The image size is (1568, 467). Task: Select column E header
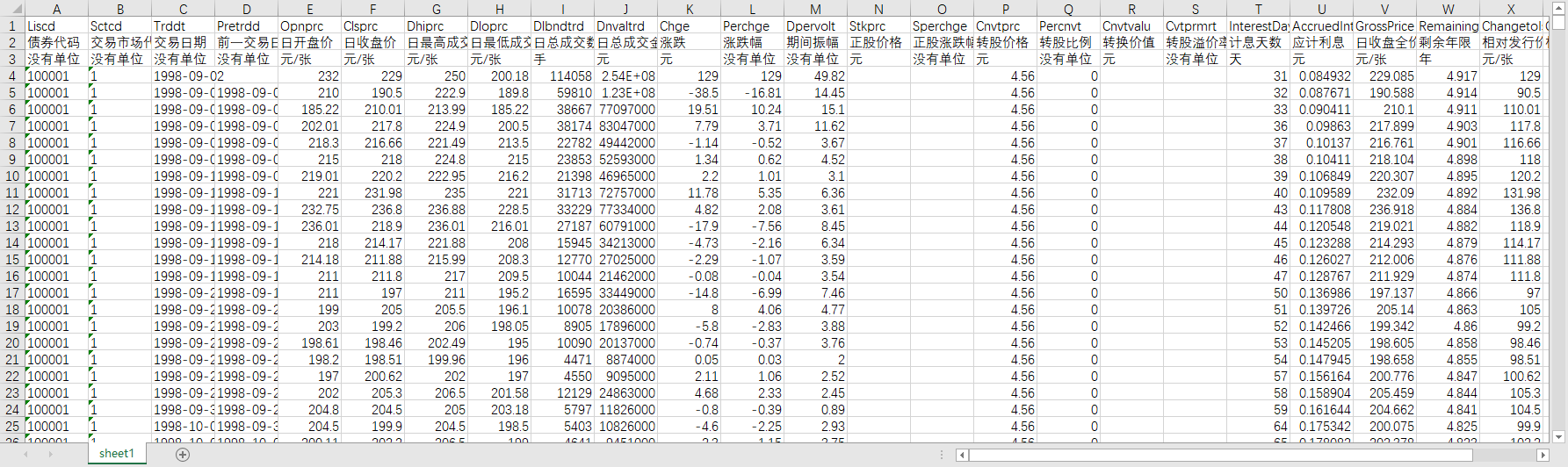click(x=310, y=10)
